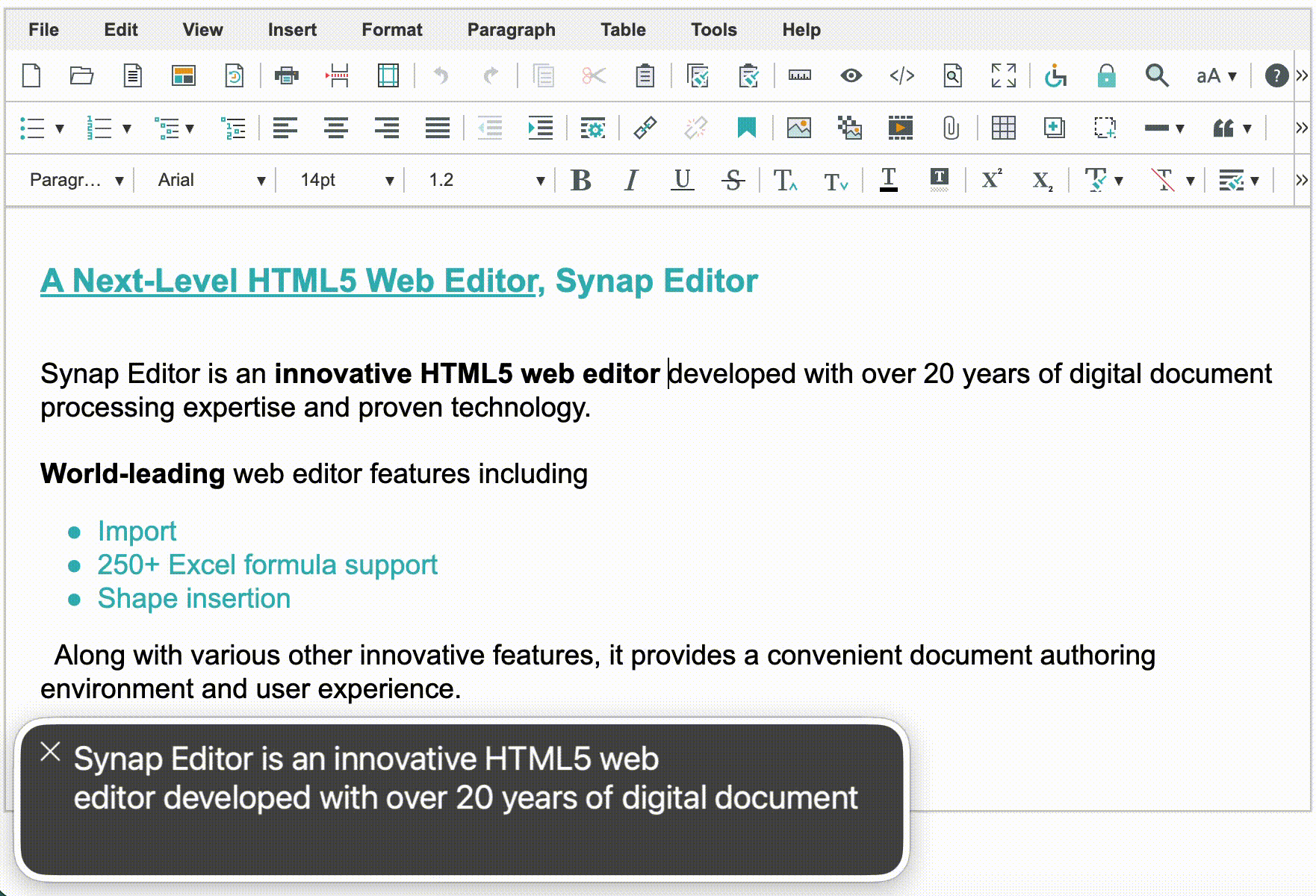Justify text alignment

pos(438,128)
